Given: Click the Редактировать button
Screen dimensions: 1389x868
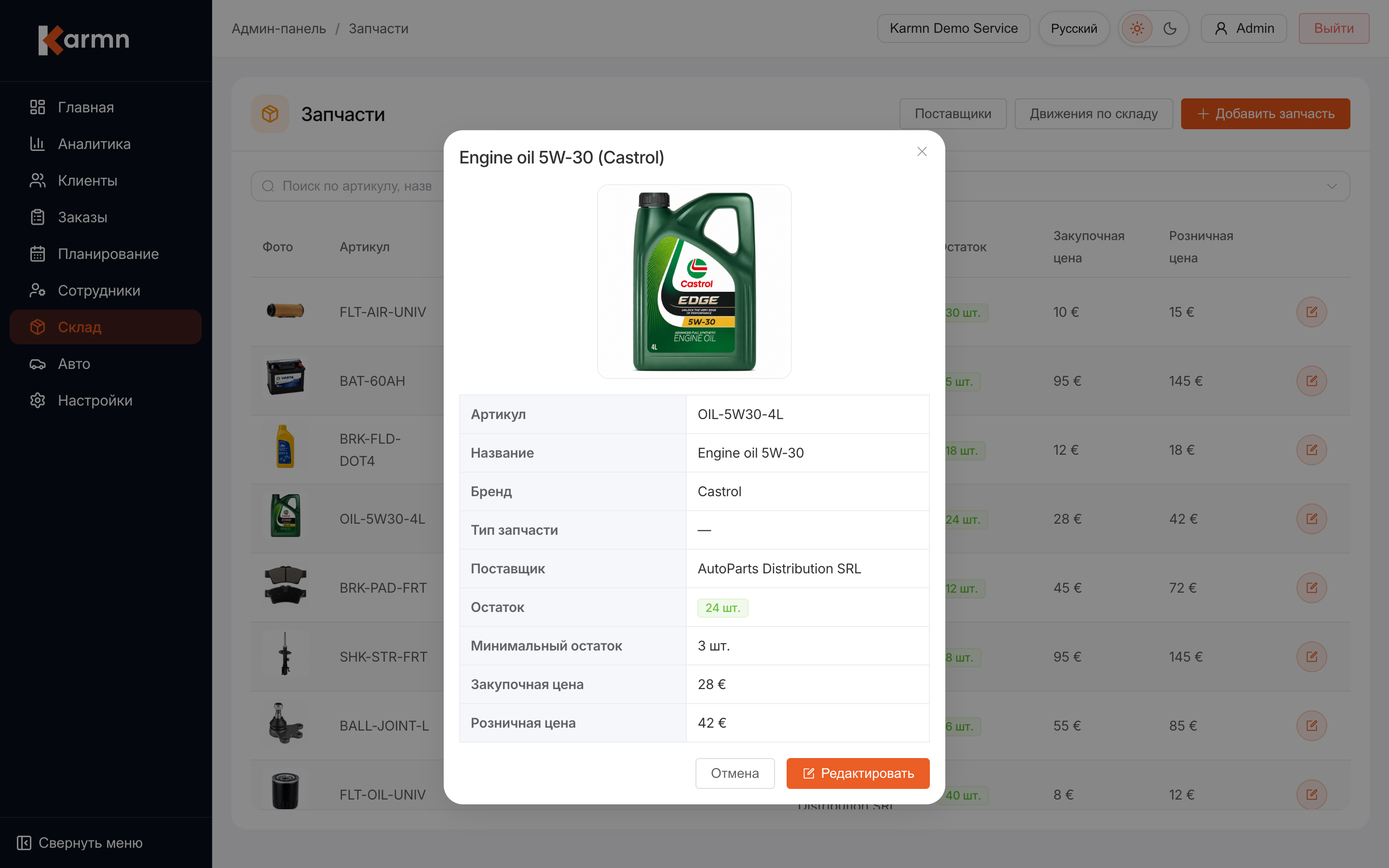Looking at the screenshot, I should click(x=858, y=773).
